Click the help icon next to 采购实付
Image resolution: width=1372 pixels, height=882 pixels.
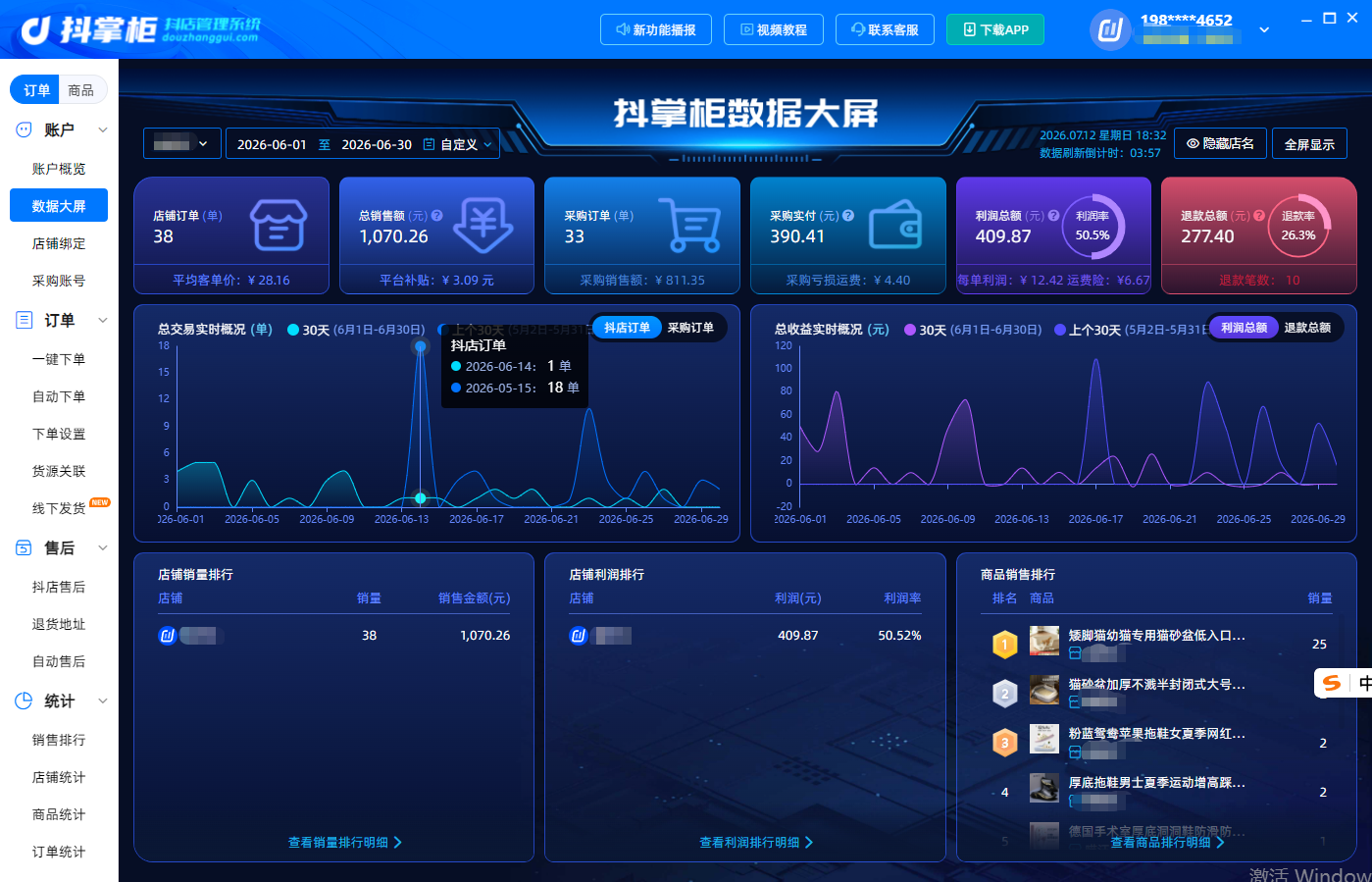pos(848,216)
